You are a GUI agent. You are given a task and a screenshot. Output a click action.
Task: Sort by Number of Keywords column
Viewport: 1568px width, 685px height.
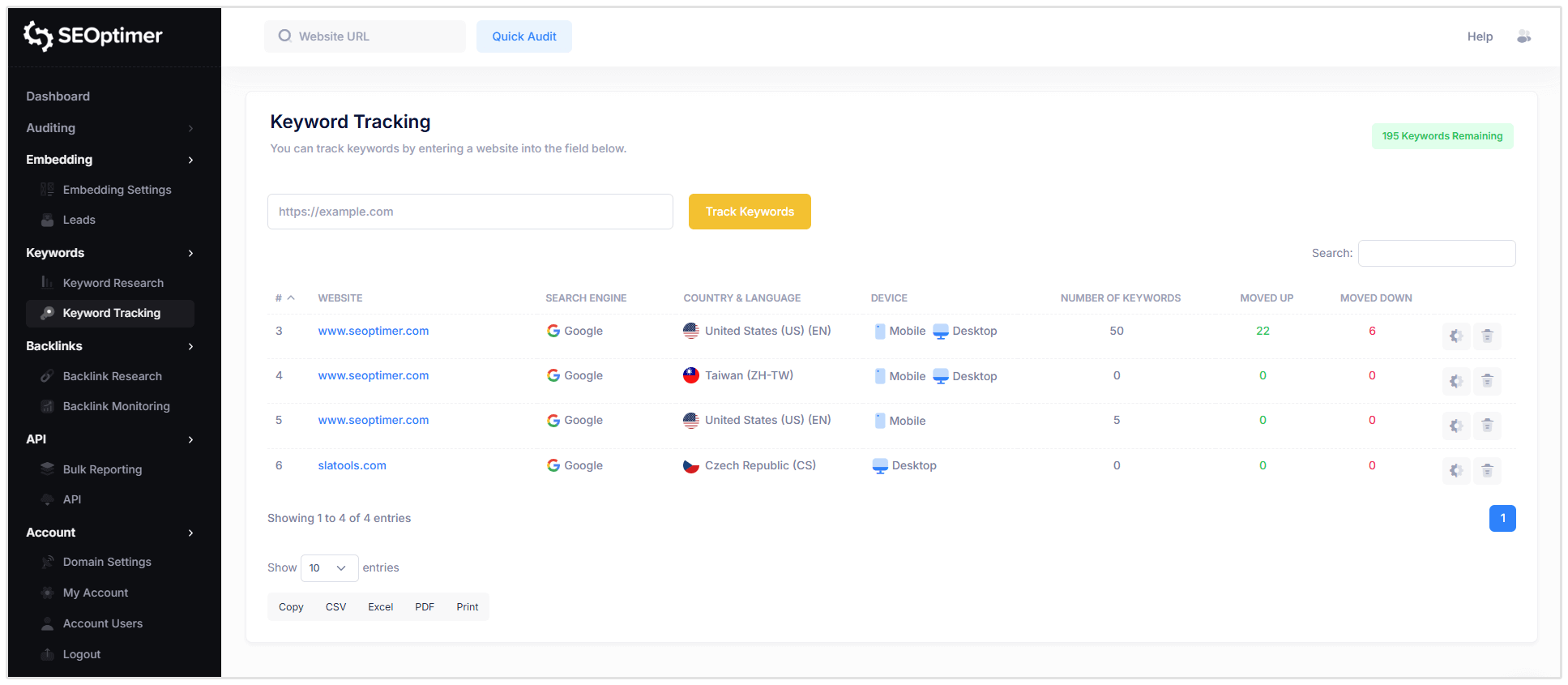(1121, 298)
